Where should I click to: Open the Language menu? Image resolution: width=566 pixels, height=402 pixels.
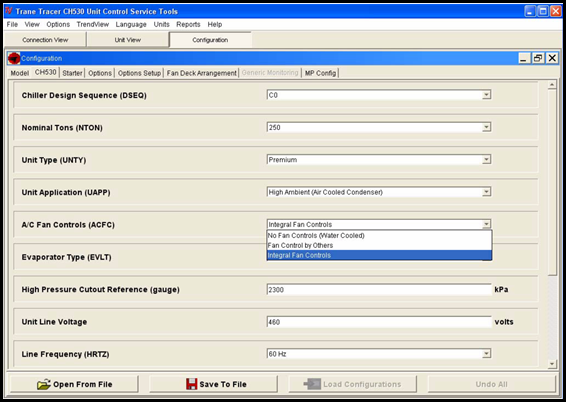[x=131, y=25]
